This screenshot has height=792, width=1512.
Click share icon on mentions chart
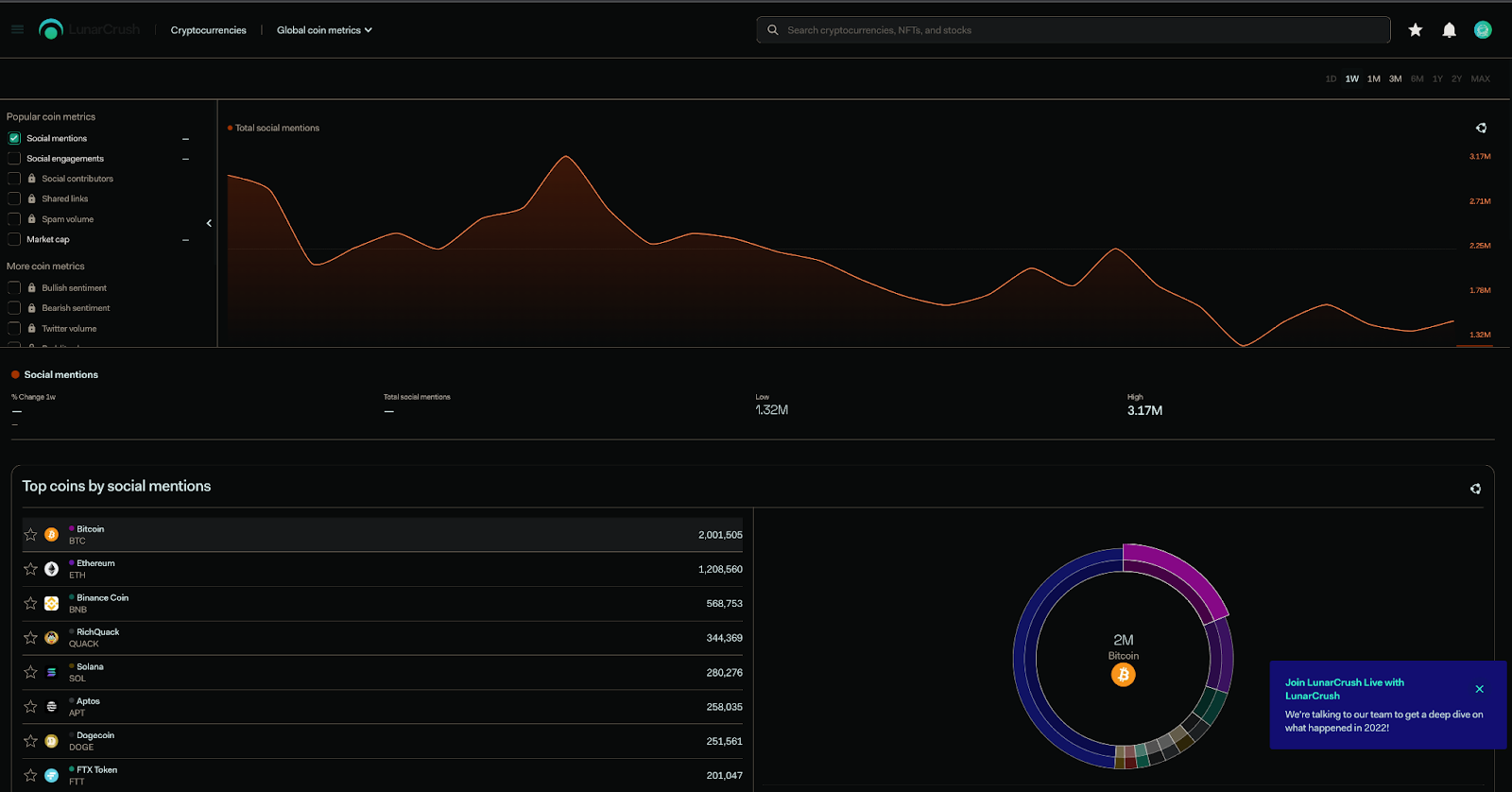point(1481,128)
